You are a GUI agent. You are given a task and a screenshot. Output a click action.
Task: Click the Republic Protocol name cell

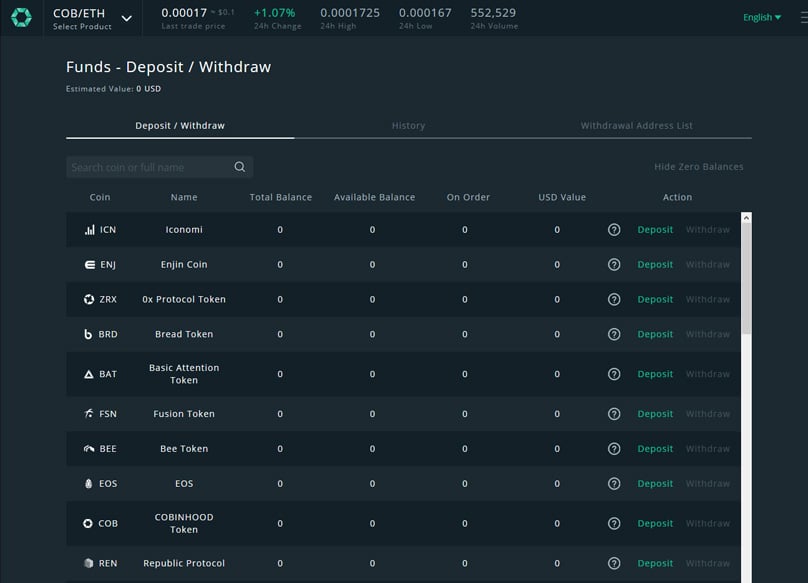tap(184, 563)
